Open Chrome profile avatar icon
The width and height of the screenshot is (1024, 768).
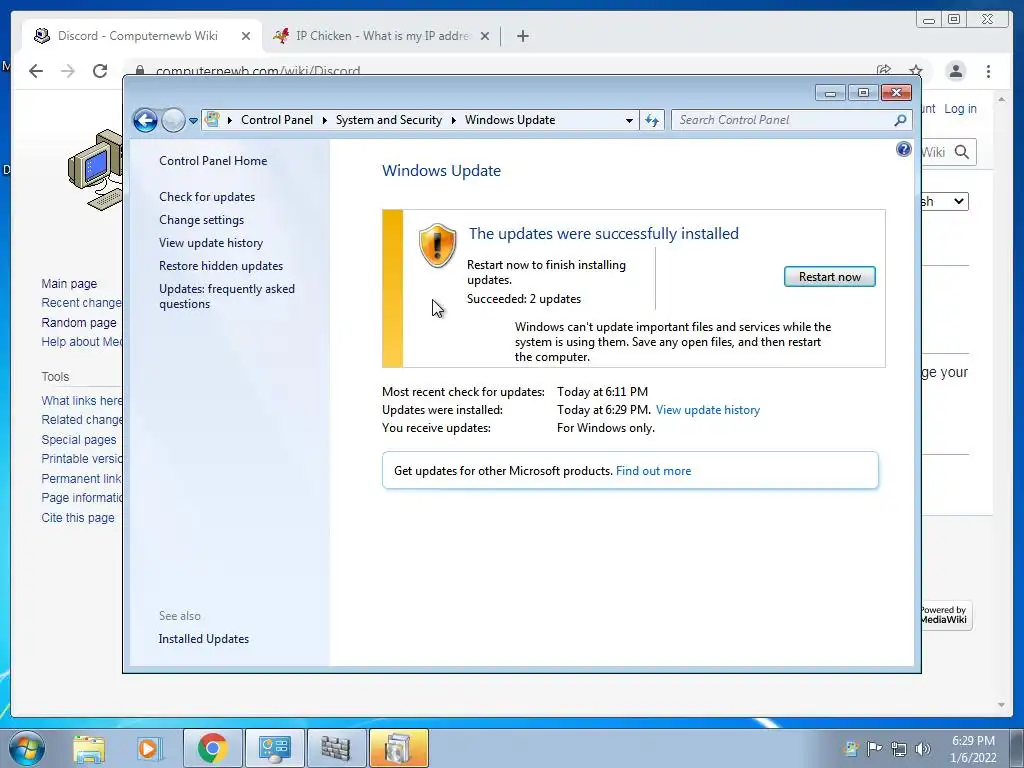tap(955, 71)
